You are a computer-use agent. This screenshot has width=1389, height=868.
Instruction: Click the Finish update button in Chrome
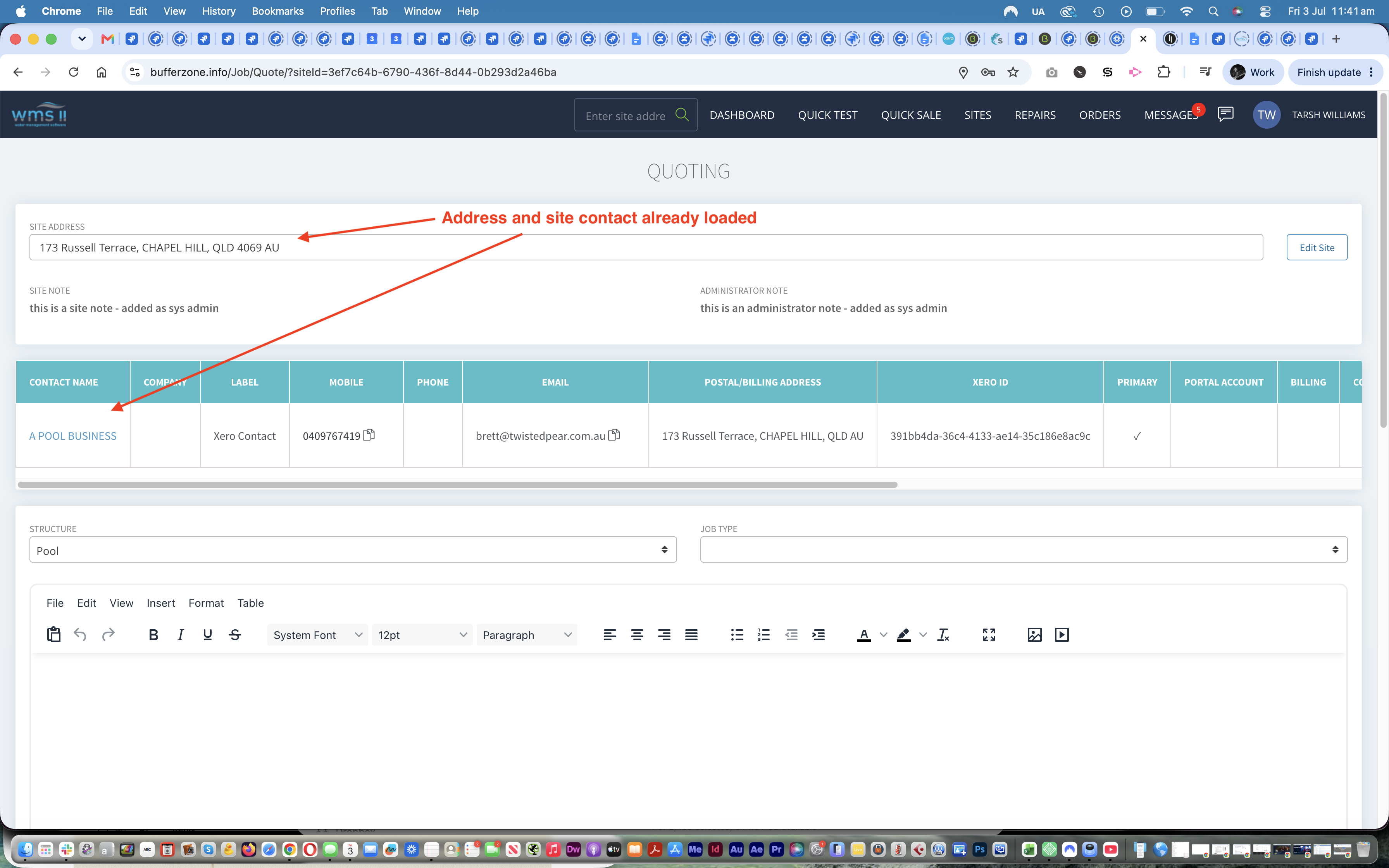pos(1334,72)
